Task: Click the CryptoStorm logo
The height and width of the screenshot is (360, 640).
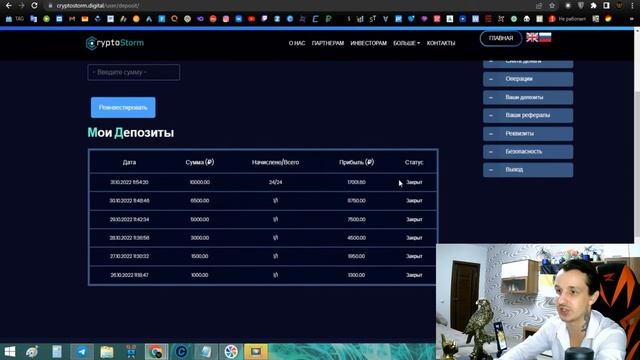Action: pos(115,43)
